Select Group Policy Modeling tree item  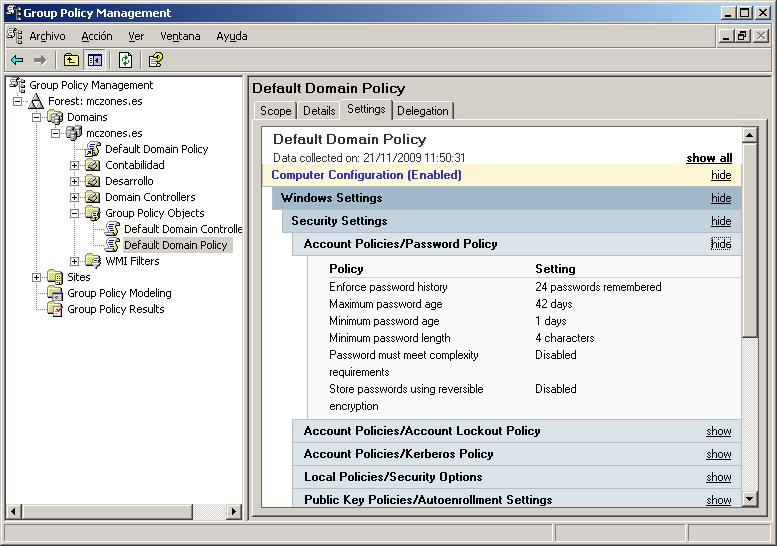pos(119,293)
